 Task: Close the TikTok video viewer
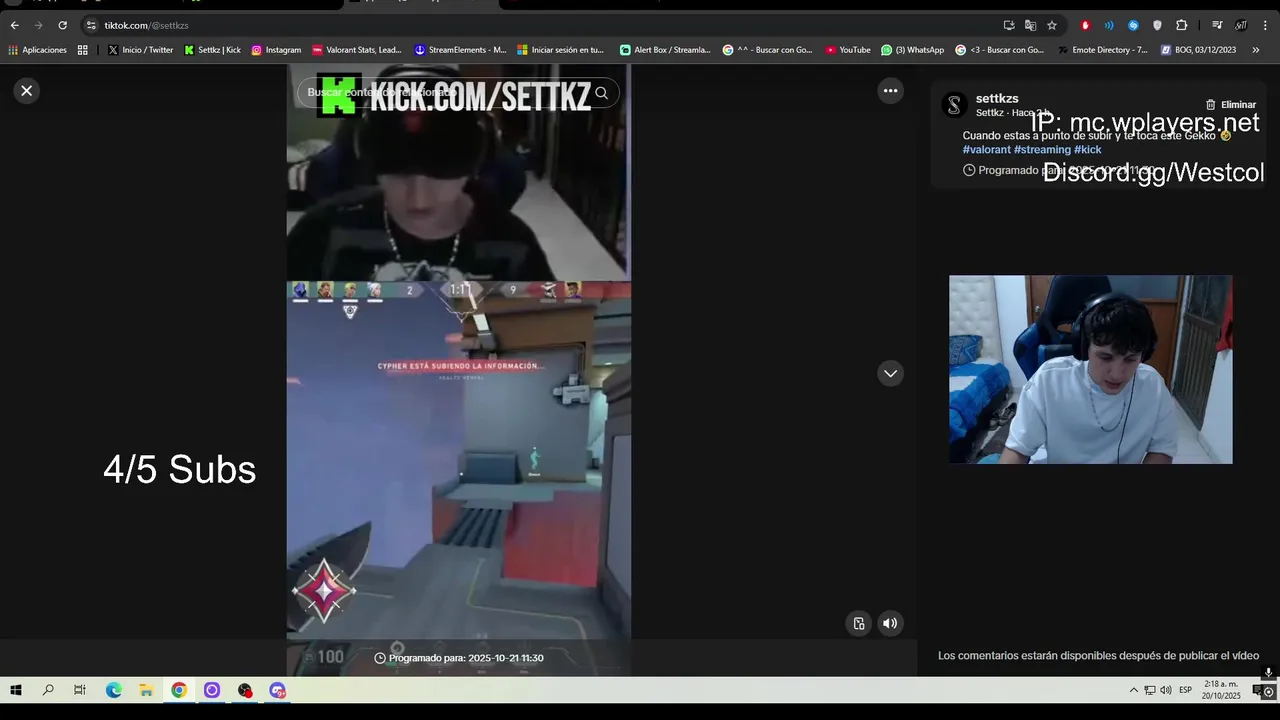27,91
